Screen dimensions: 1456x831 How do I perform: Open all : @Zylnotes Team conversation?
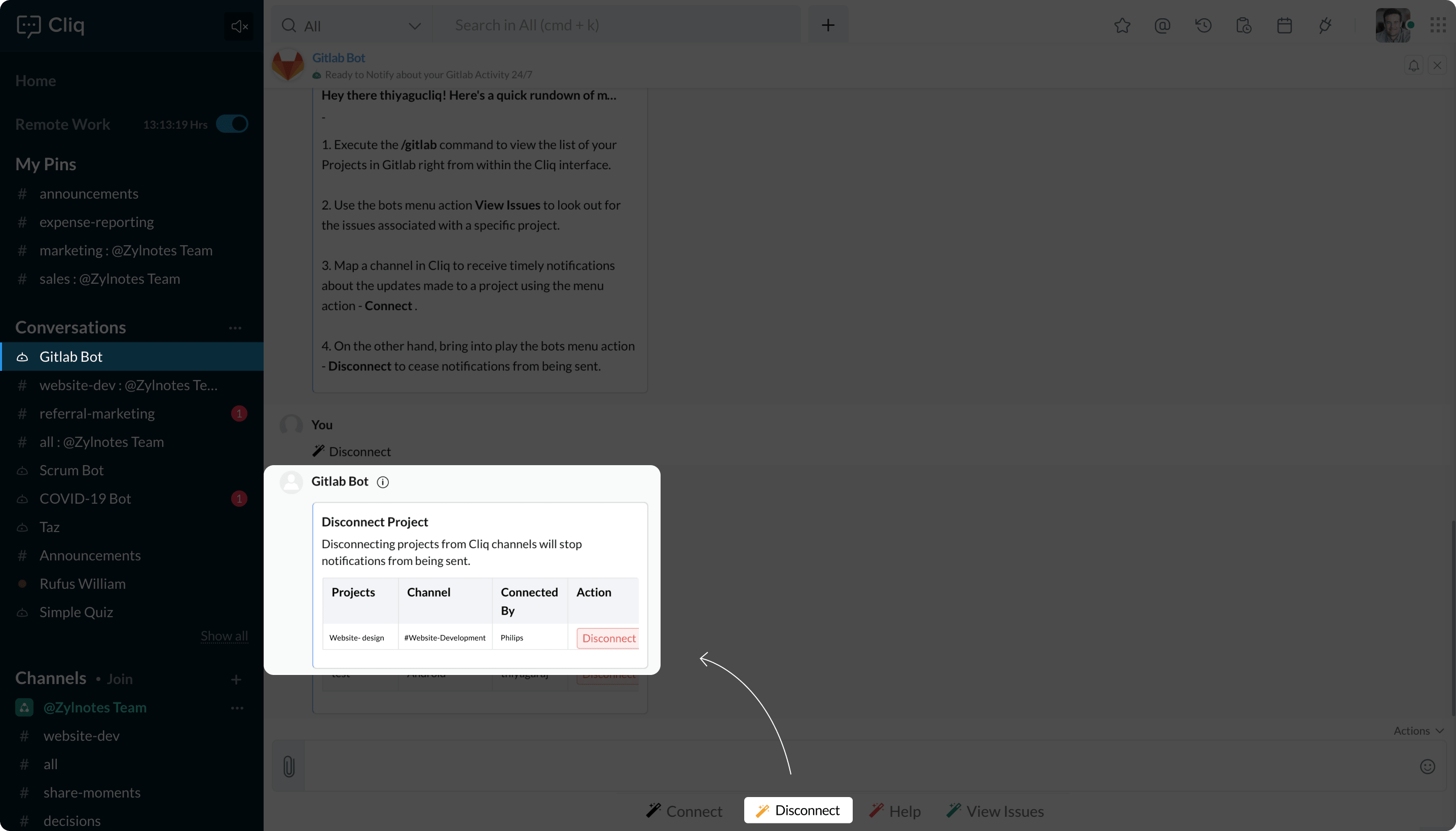pos(131,442)
